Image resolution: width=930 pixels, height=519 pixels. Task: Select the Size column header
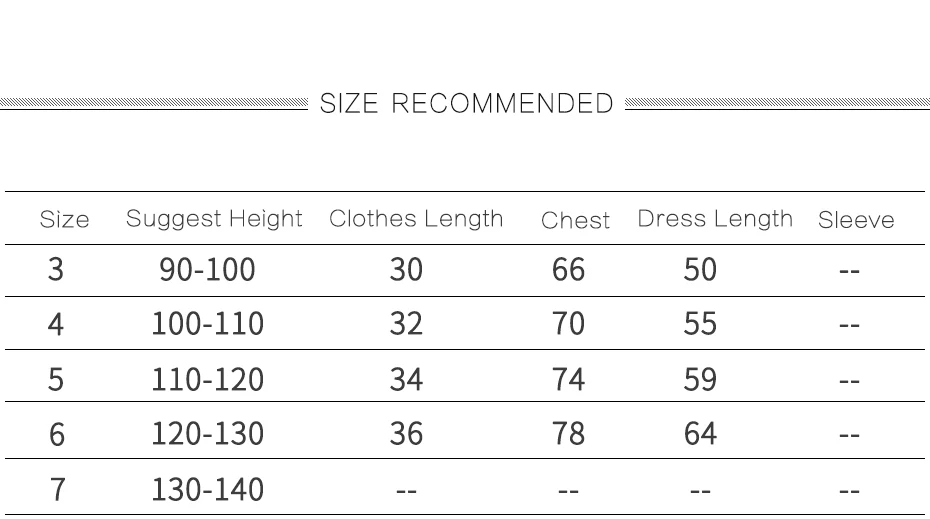pos(65,219)
